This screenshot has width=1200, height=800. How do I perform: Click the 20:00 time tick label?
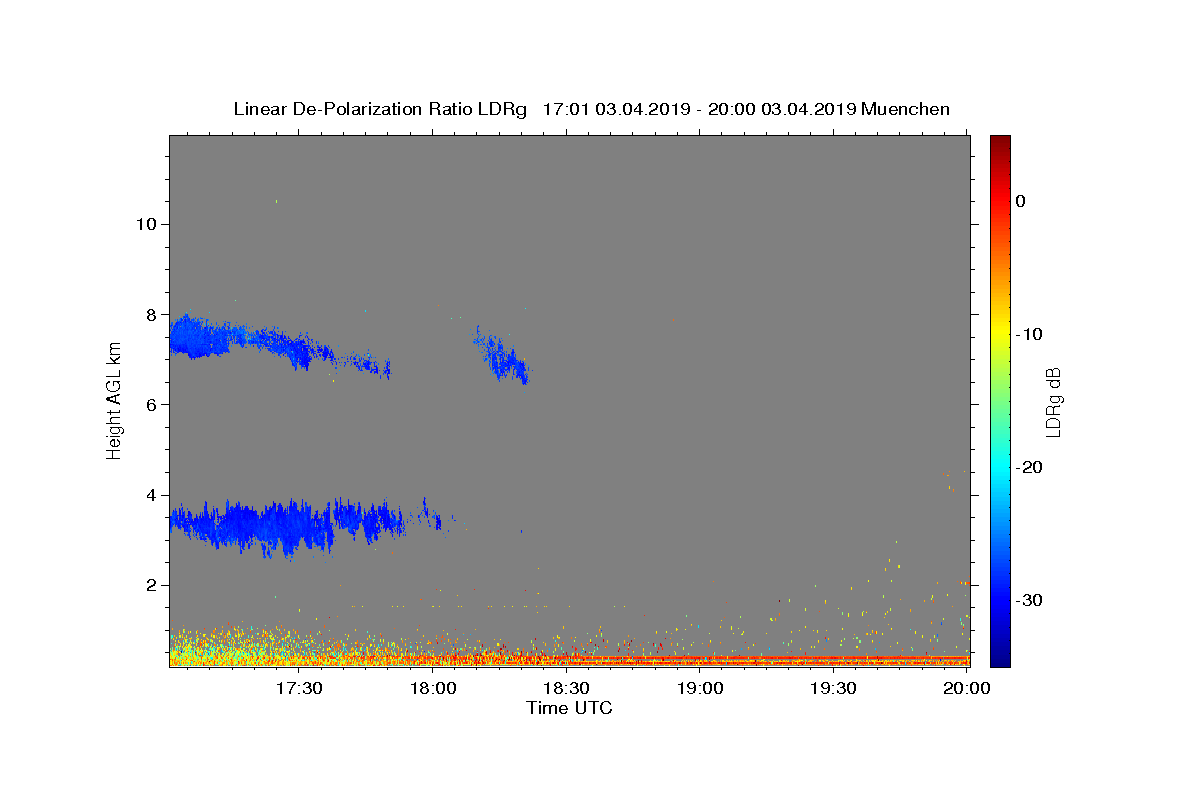tap(967, 688)
